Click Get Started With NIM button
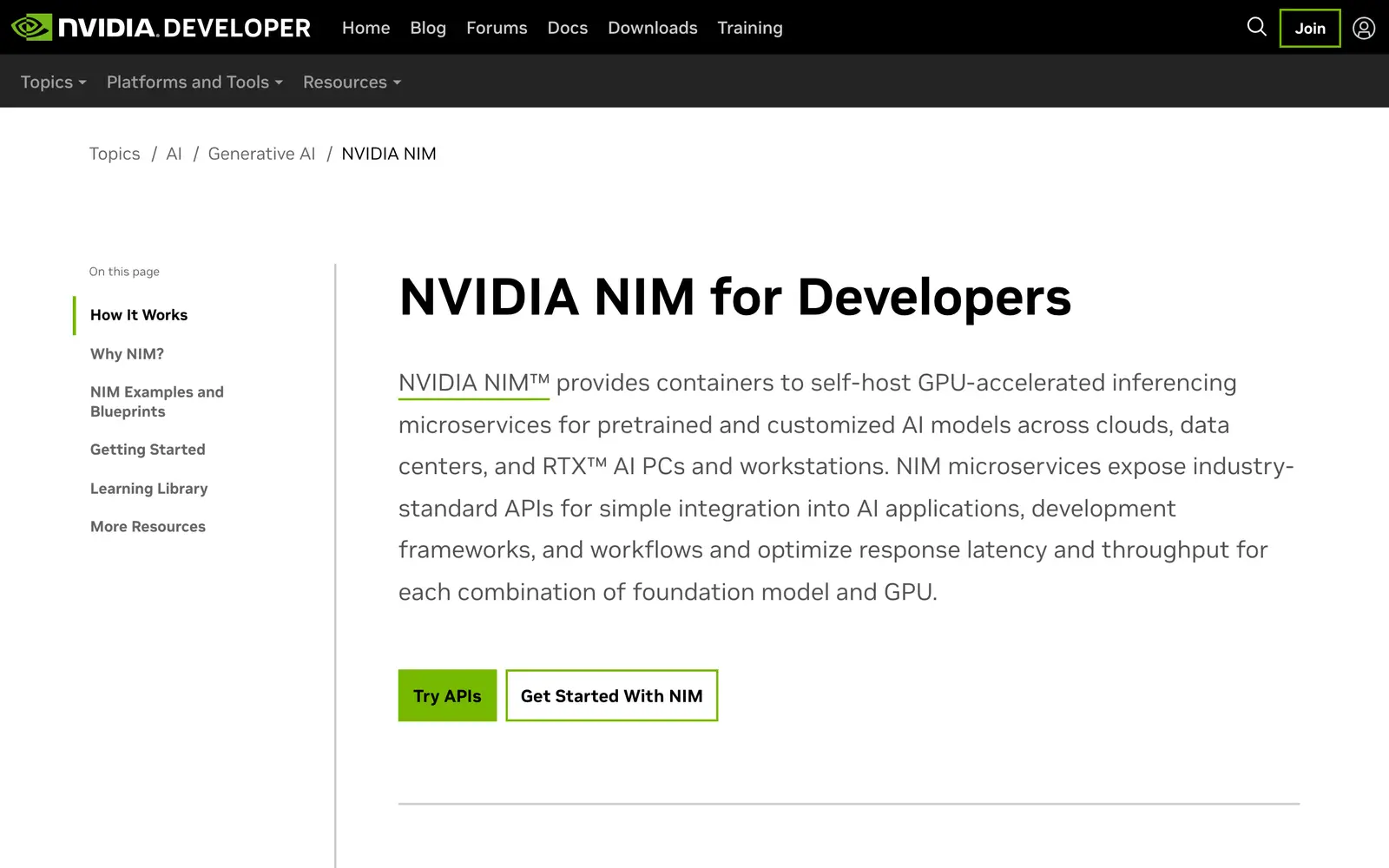The width and height of the screenshot is (1389, 868). (x=612, y=695)
